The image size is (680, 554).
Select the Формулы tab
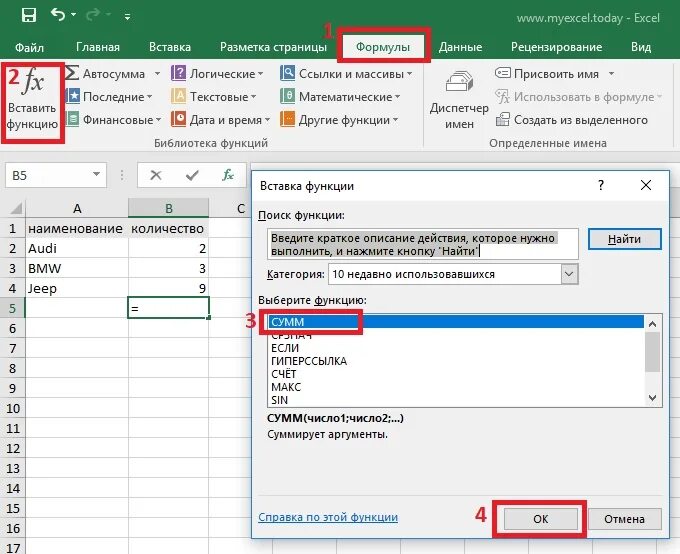point(383,47)
